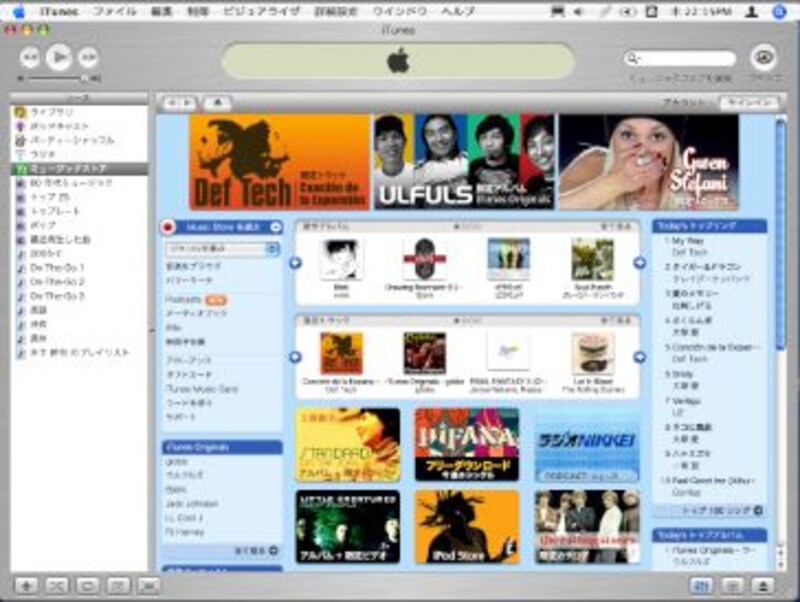Open the Apple menu
The image size is (800, 602).
point(18,11)
